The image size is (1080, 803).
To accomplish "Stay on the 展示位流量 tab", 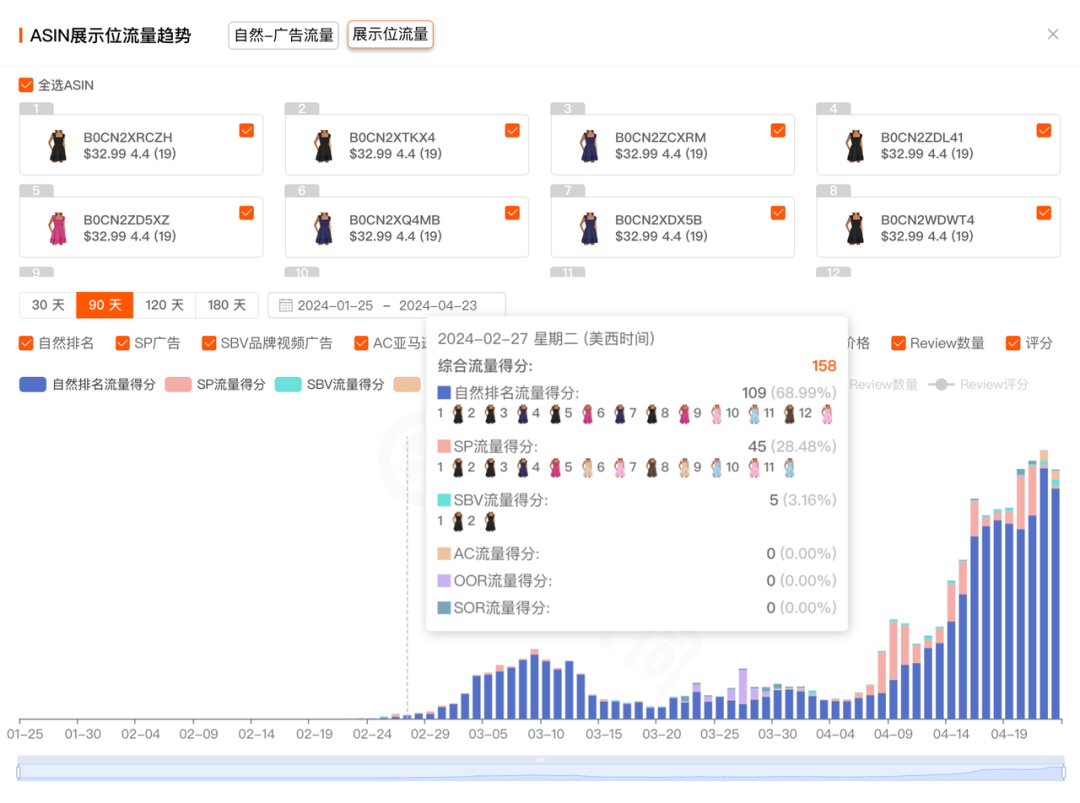I will click(390, 34).
